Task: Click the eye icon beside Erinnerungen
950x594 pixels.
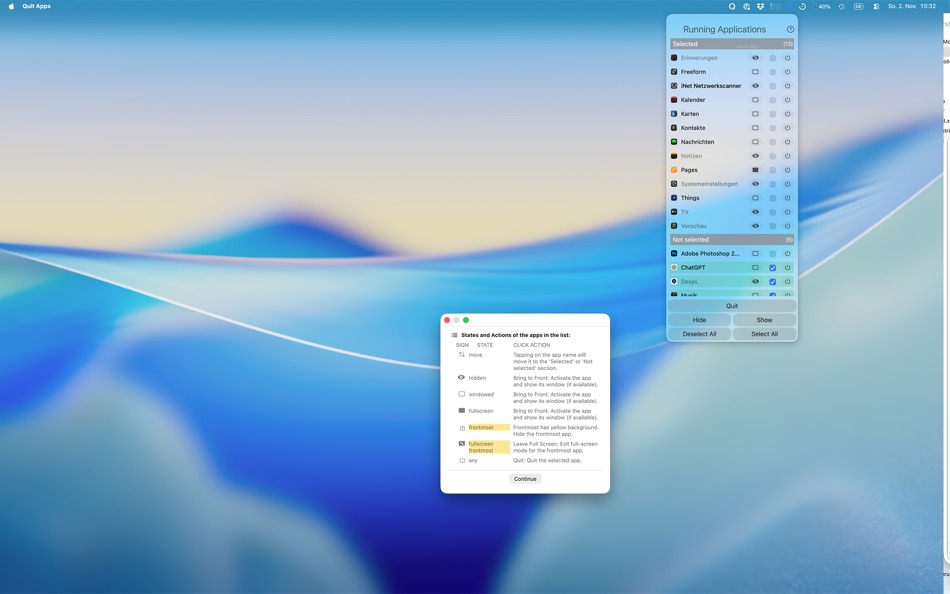Action: [x=754, y=57]
